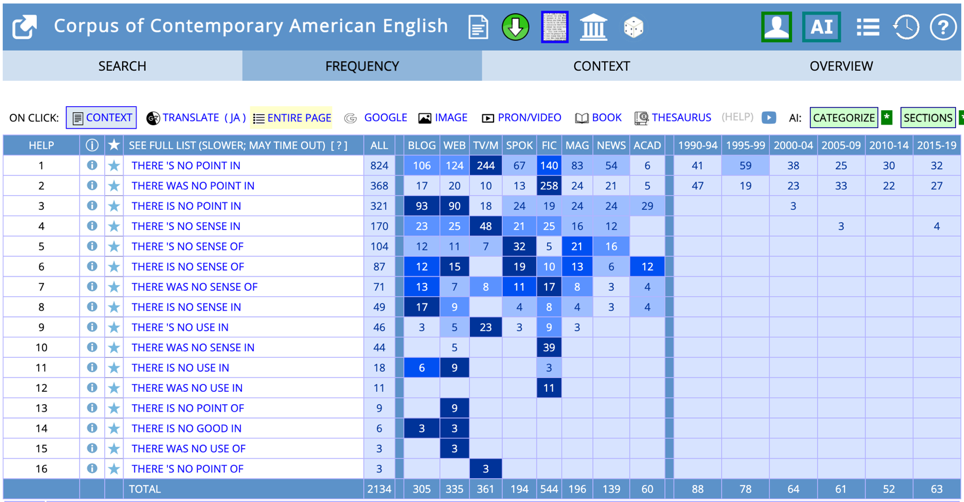Click info icon for THERE IS NO POINT IN
Viewport: 964px width, 502px height.
click(92, 206)
